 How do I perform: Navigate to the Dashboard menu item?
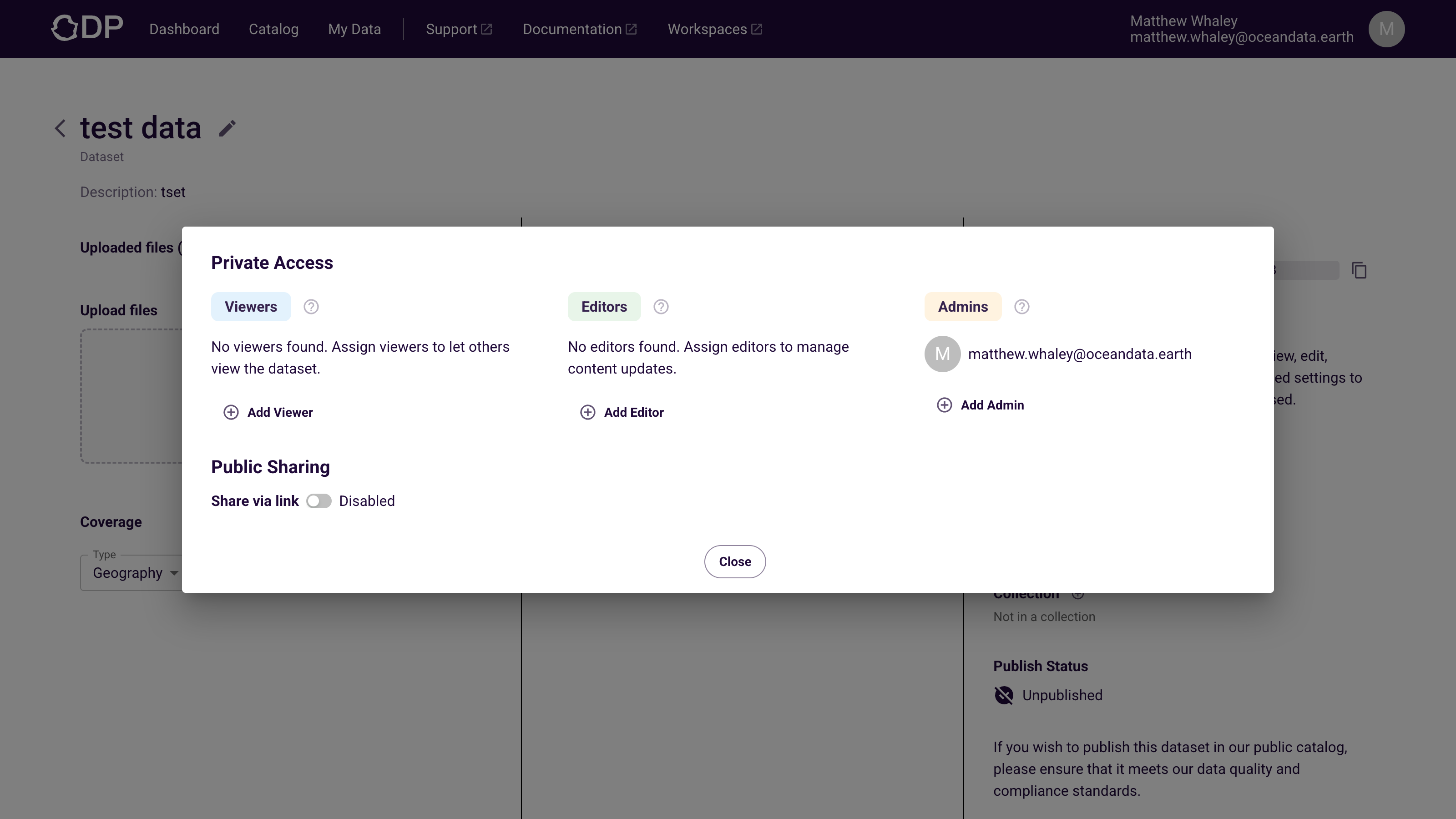click(x=184, y=29)
